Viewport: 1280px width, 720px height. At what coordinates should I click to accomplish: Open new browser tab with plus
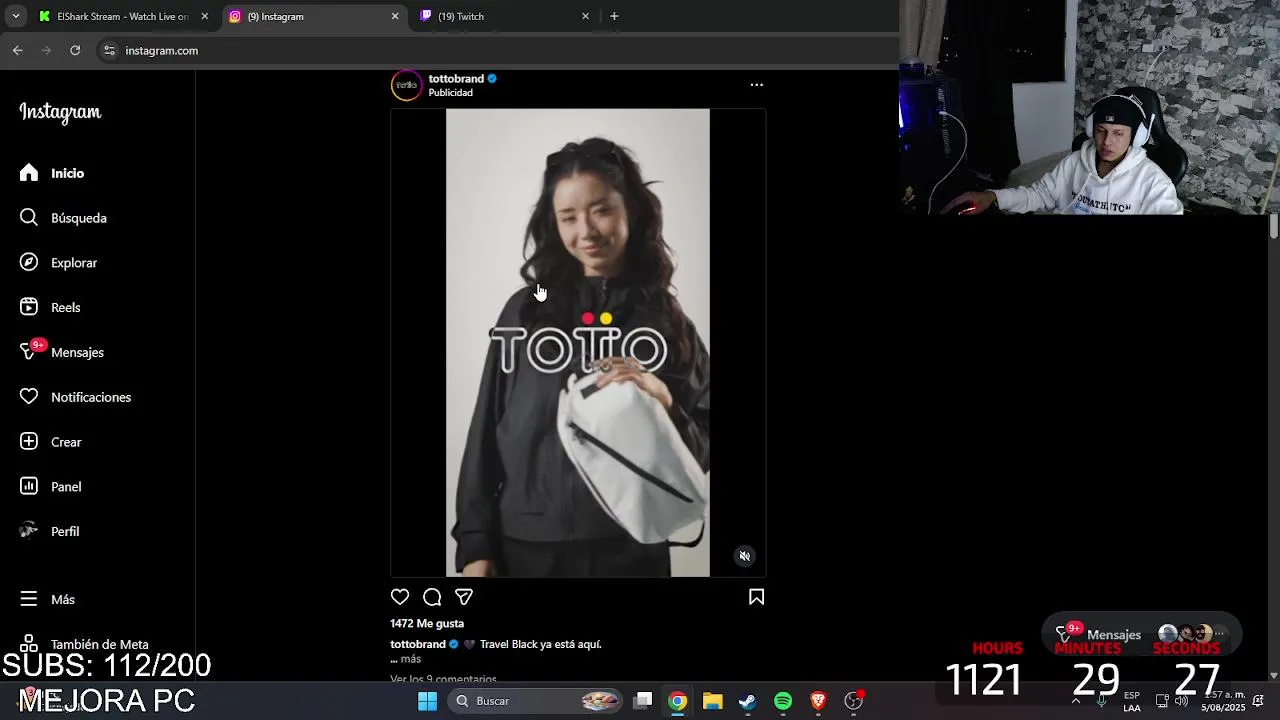(614, 16)
